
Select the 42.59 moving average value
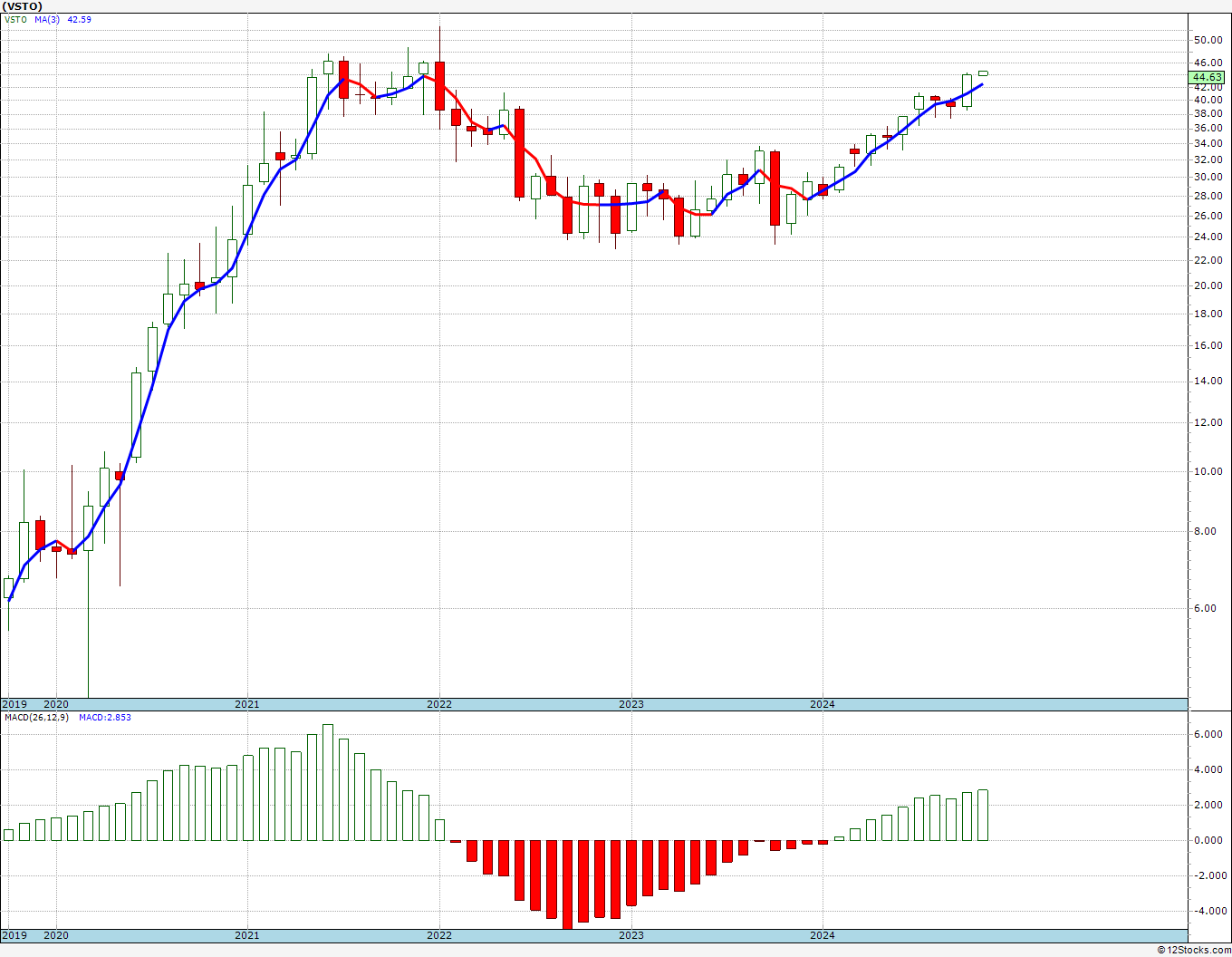point(79,19)
